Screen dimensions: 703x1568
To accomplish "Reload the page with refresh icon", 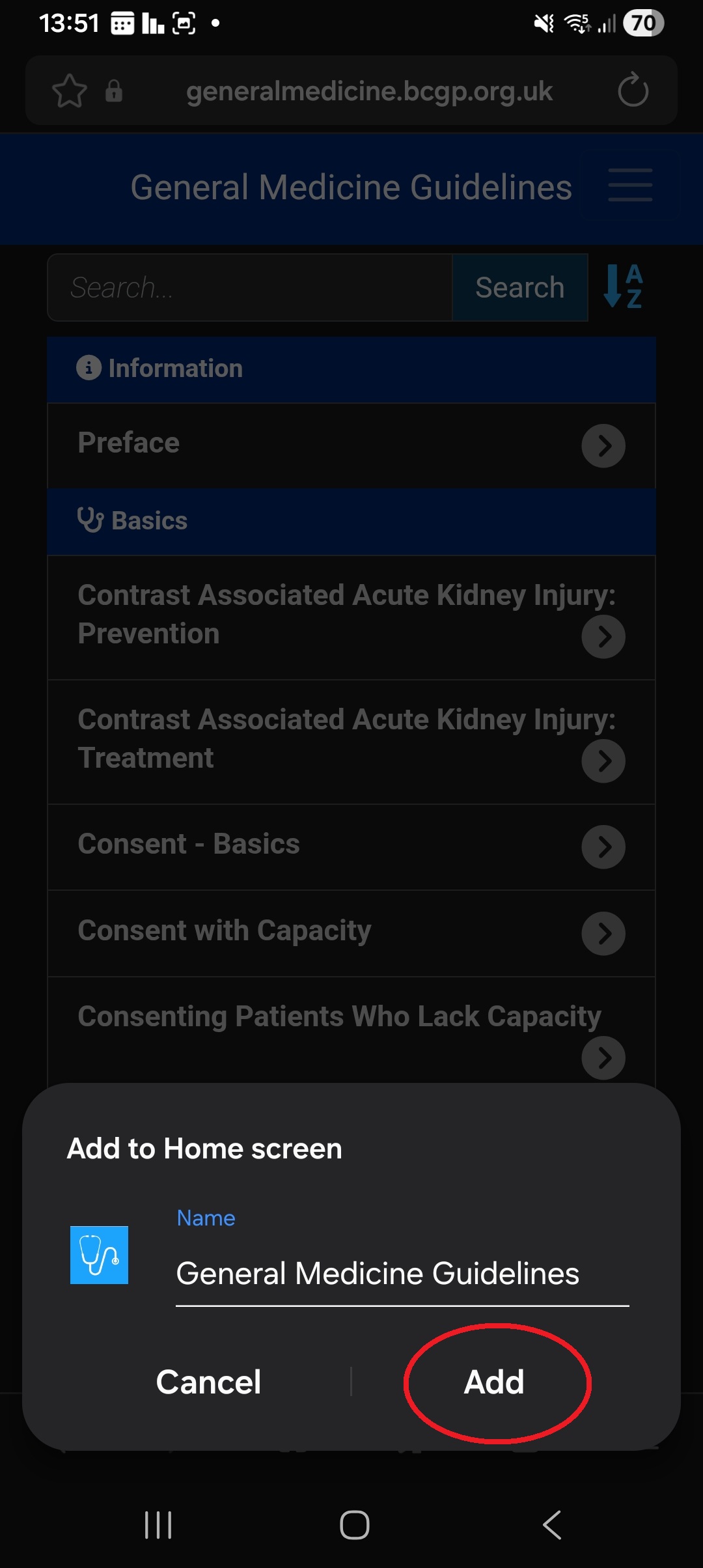I will (x=633, y=90).
